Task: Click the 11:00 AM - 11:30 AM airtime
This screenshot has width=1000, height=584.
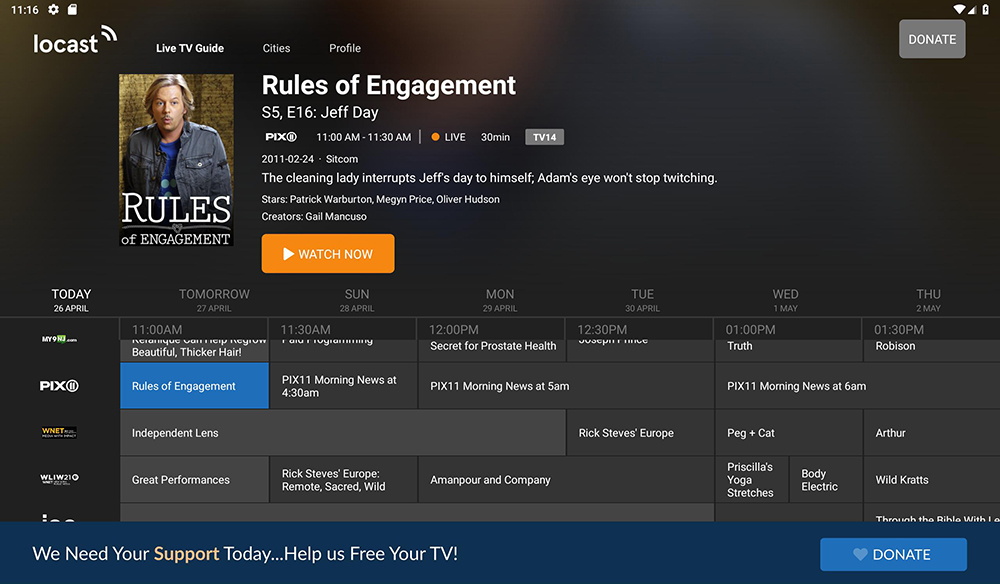Action: tap(364, 137)
